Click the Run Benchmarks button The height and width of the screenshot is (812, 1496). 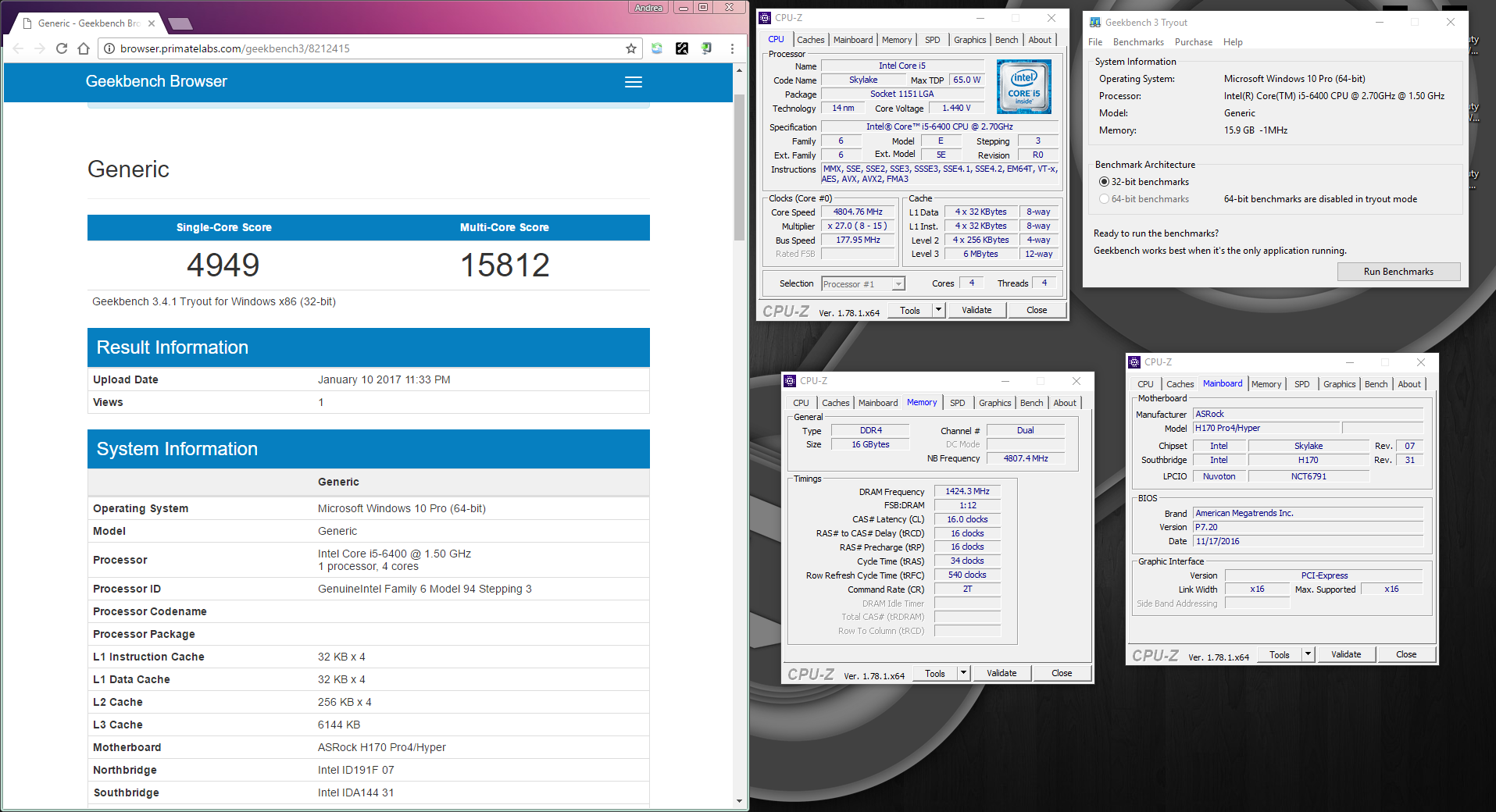point(1398,272)
